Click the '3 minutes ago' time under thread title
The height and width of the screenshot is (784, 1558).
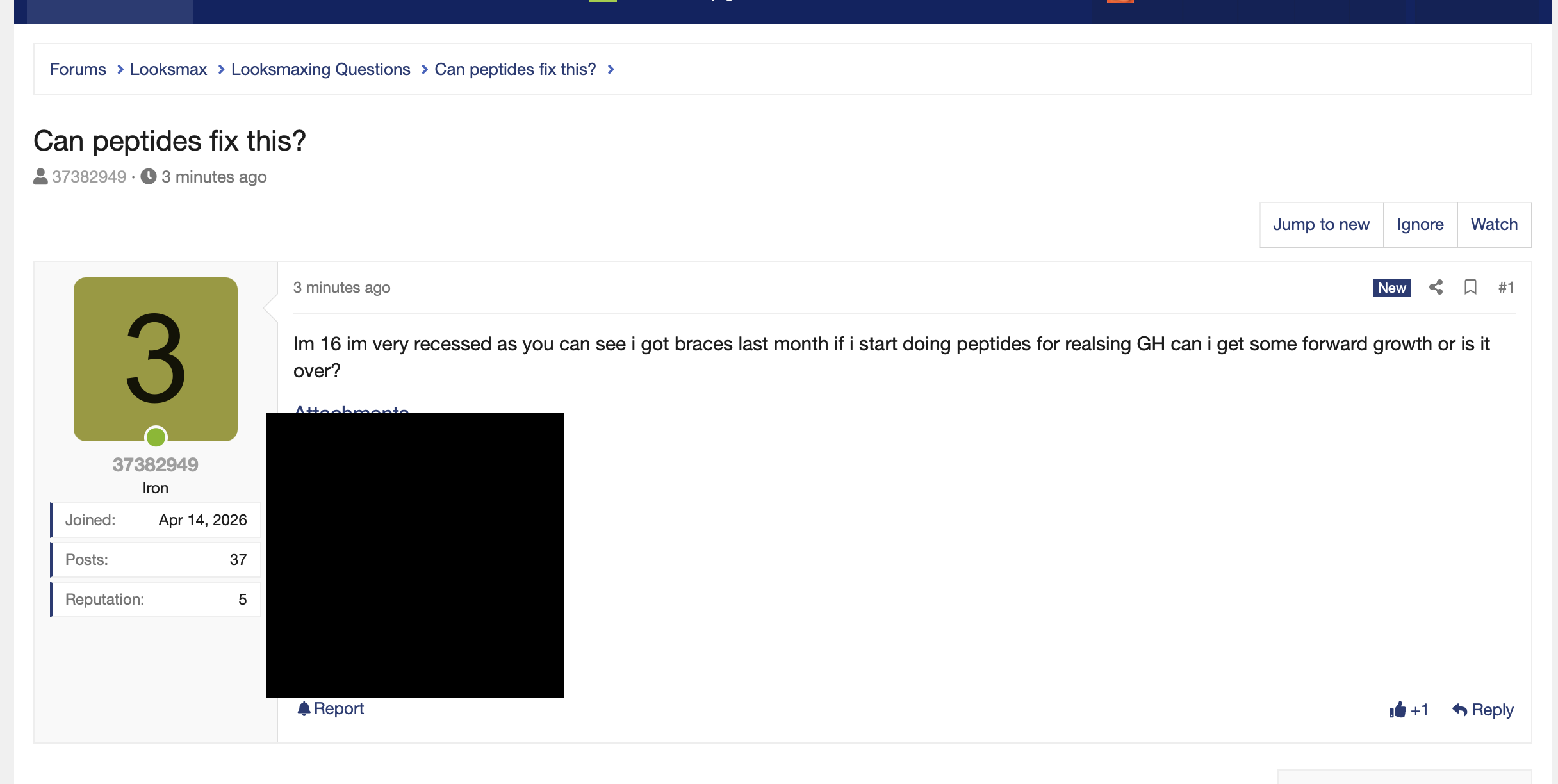(x=214, y=177)
